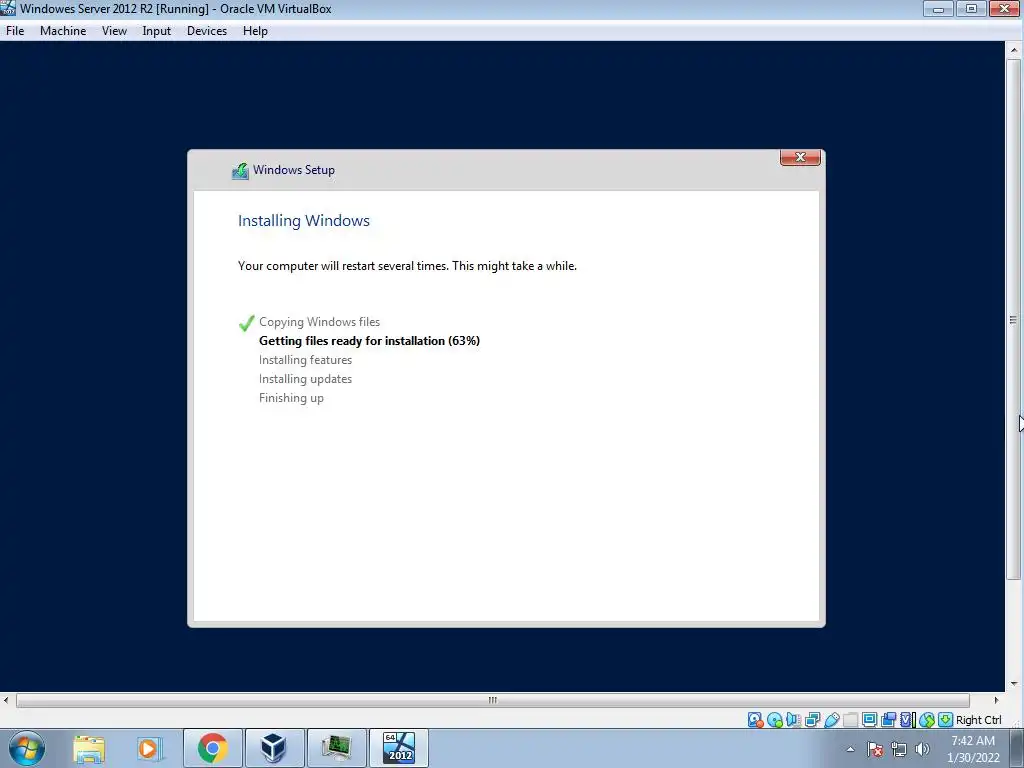Click the horizontal scrollbar right arrow
The height and width of the screenshot is (768, 1024).
(x=996, y=700)
